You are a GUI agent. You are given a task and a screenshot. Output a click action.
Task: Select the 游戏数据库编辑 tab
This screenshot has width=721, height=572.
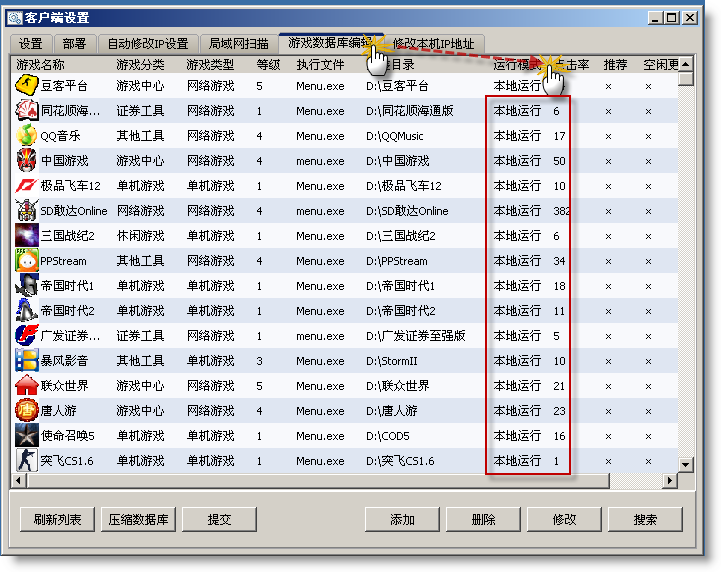coord(330,43)
